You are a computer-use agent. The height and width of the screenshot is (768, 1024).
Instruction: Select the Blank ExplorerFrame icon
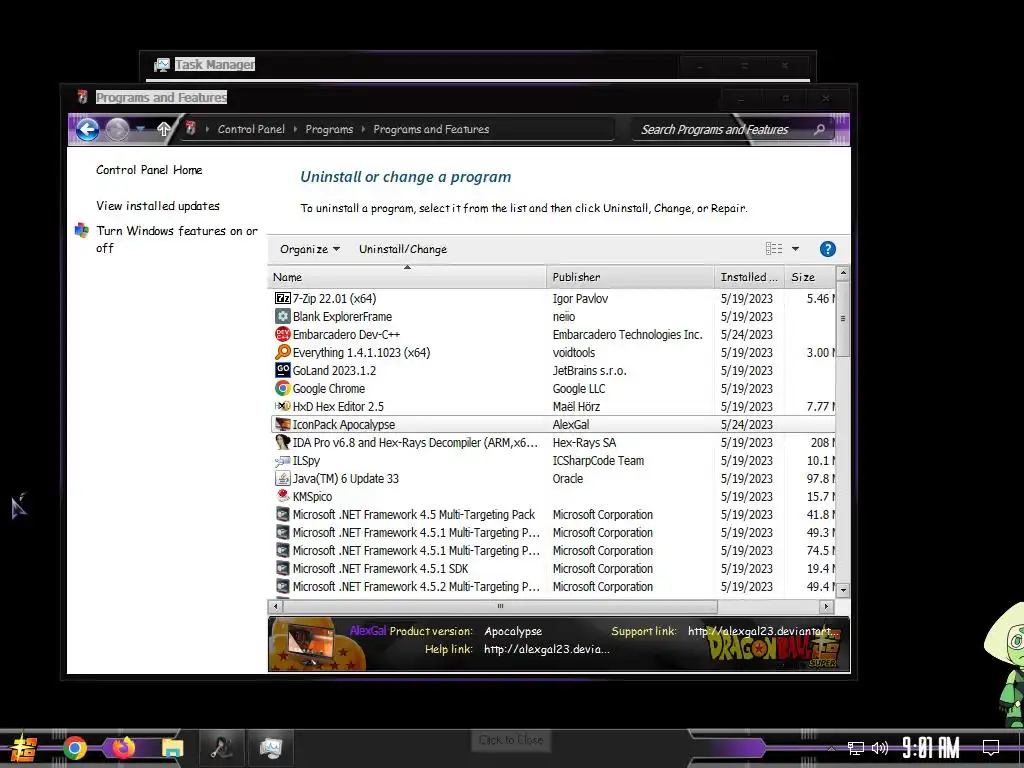(283, 316)
